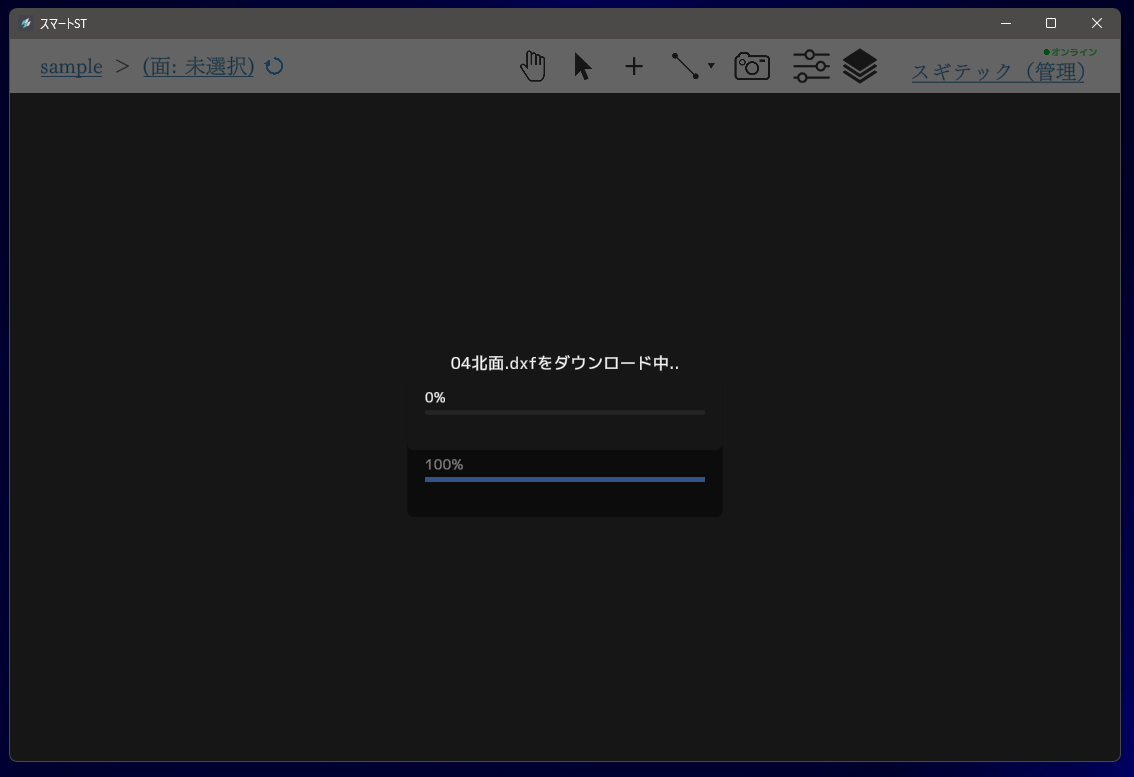The image size is (1134, 777).
Task: Open the スギテック（管理） account link
Action: [998, 72]
